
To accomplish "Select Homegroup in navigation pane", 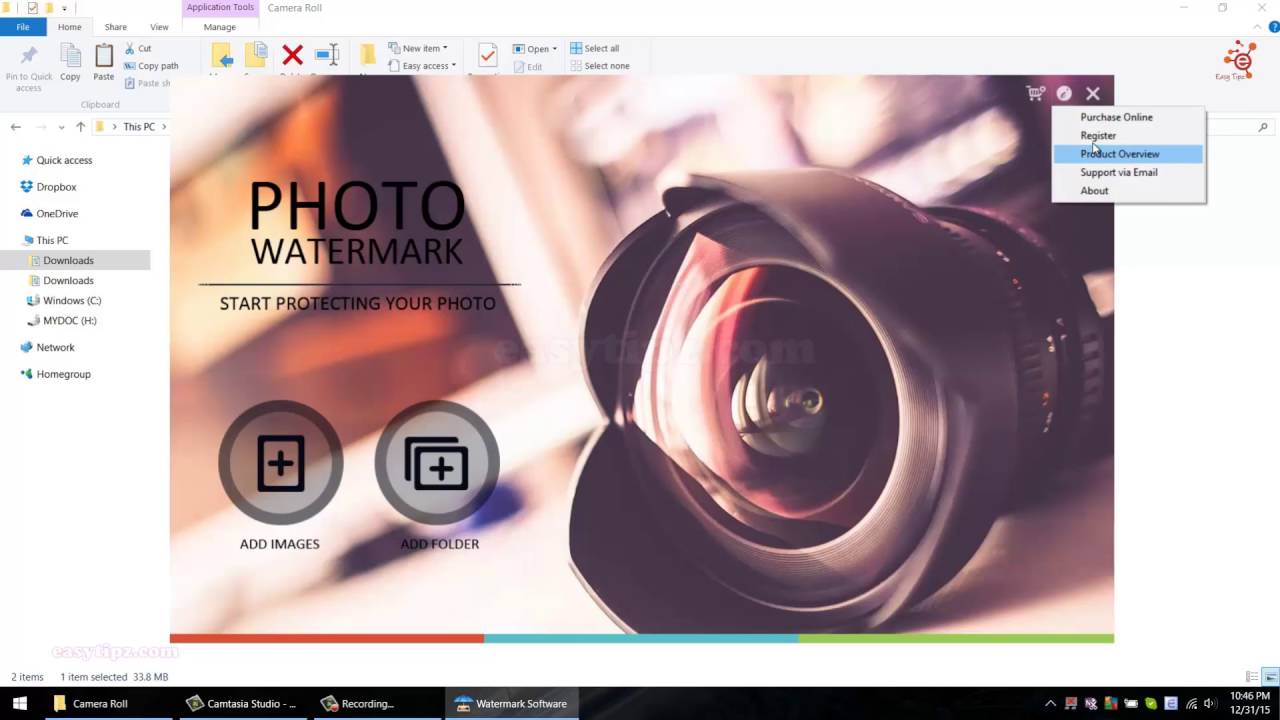I will coord(63,374).
